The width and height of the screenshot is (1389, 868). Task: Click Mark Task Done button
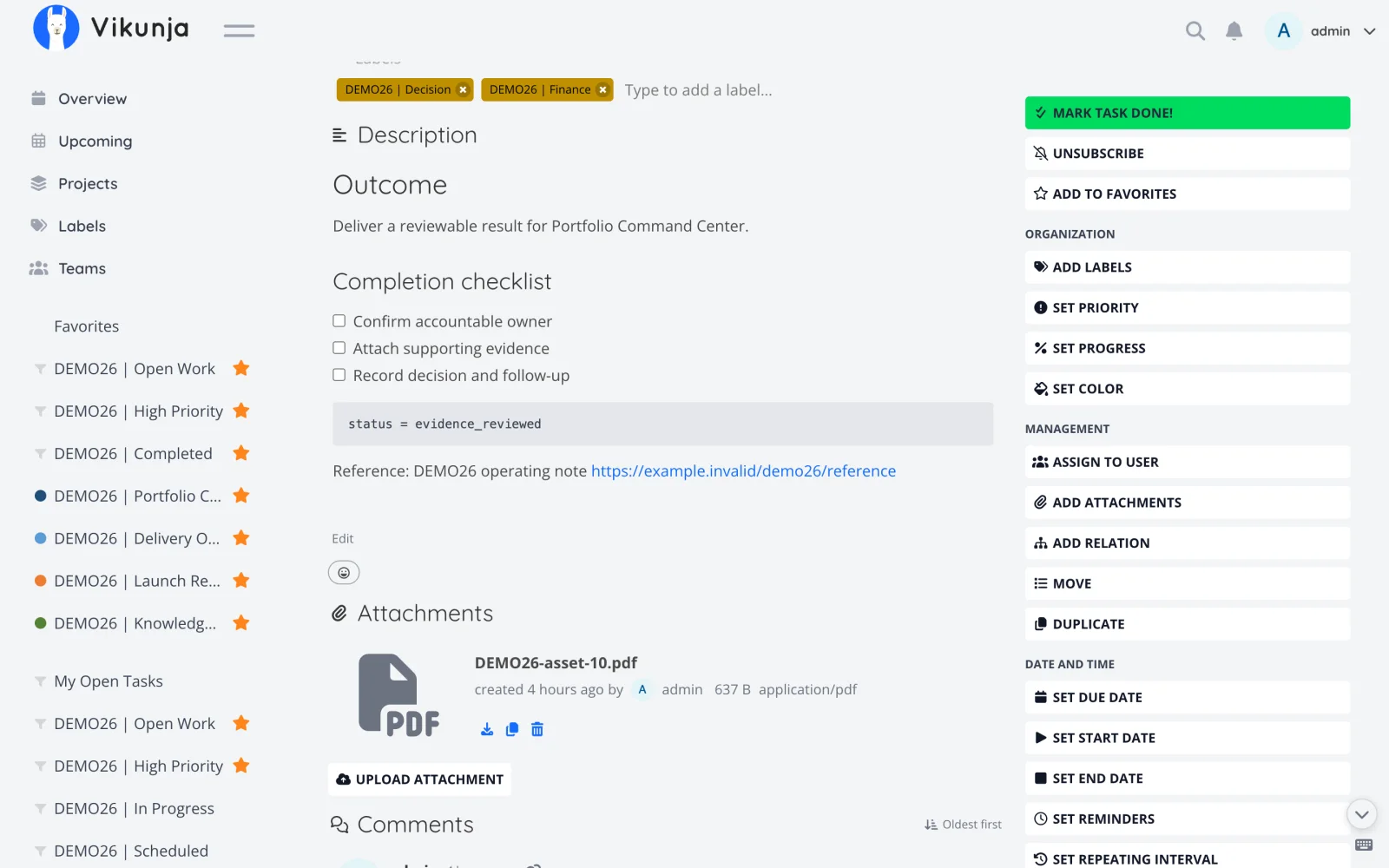pos(1187,113)
